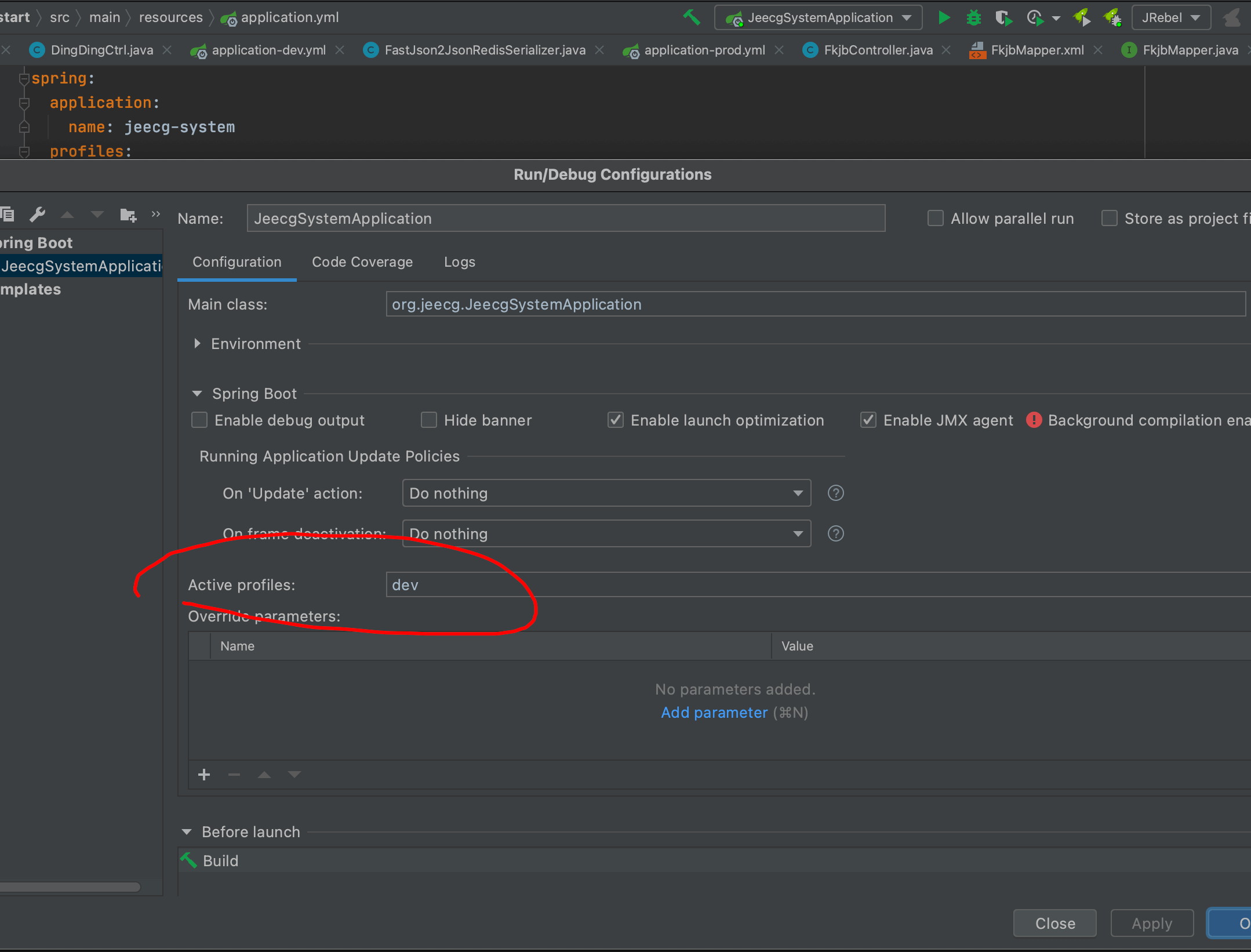Switch to the Code Coverage tab
This screenshot has width=1251, height=952.
pos(362,262)
